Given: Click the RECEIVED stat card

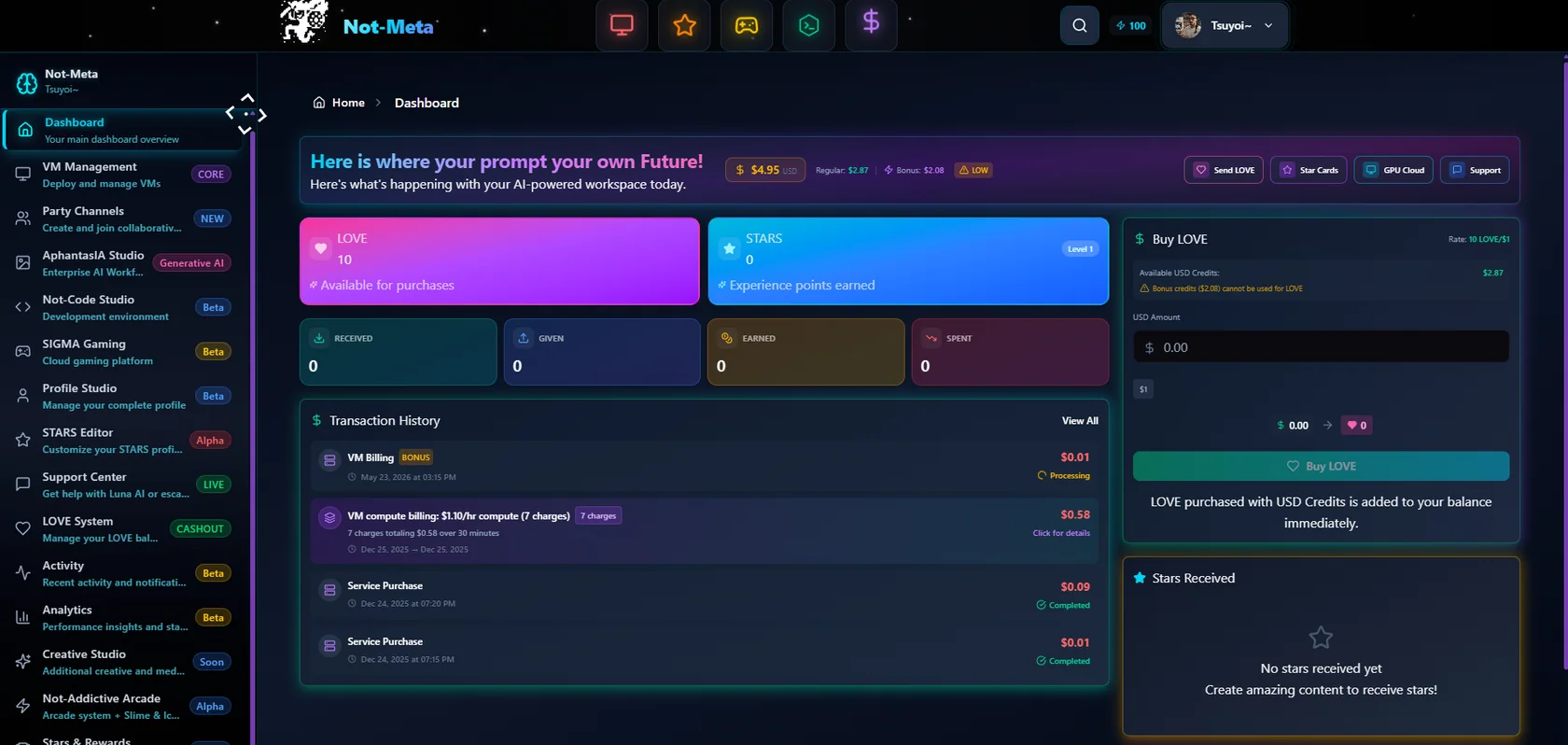Looking at the screenshot, I should 399,352.
